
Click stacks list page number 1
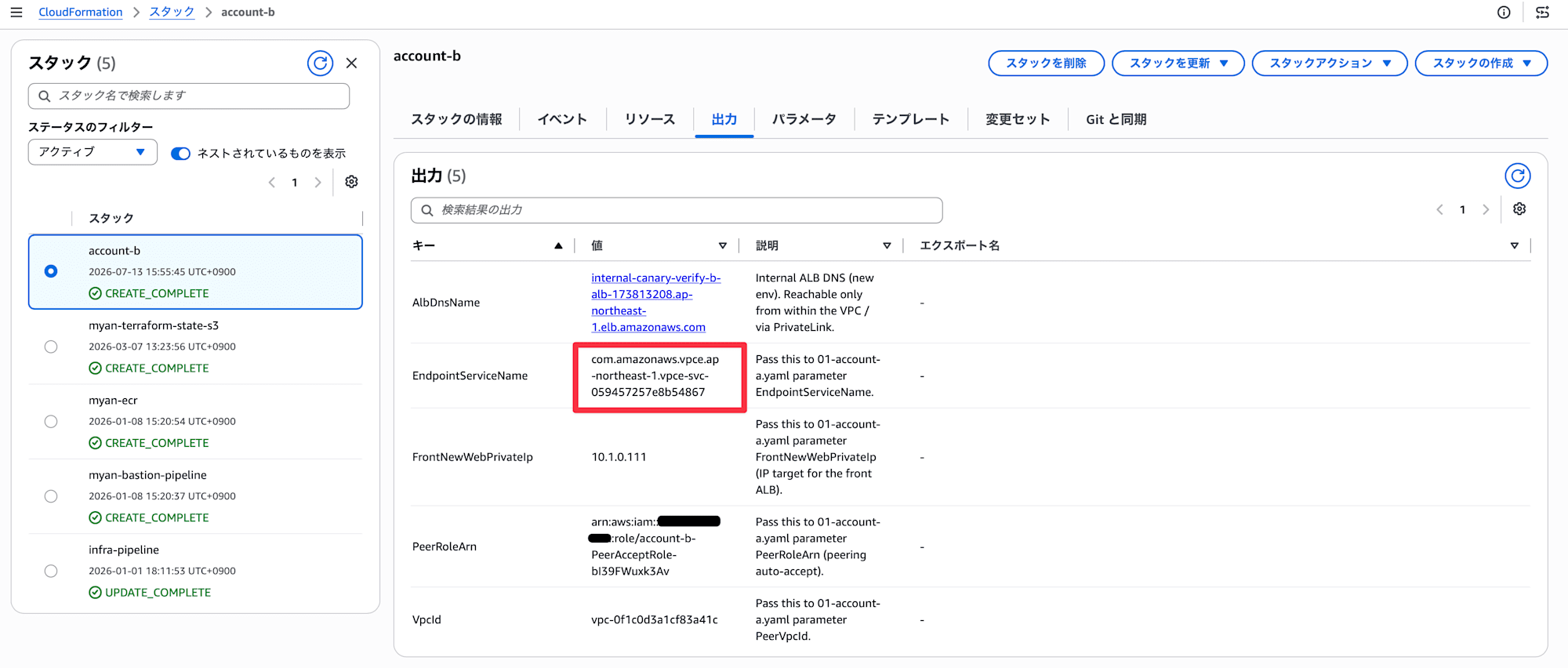tap(295, 182)
